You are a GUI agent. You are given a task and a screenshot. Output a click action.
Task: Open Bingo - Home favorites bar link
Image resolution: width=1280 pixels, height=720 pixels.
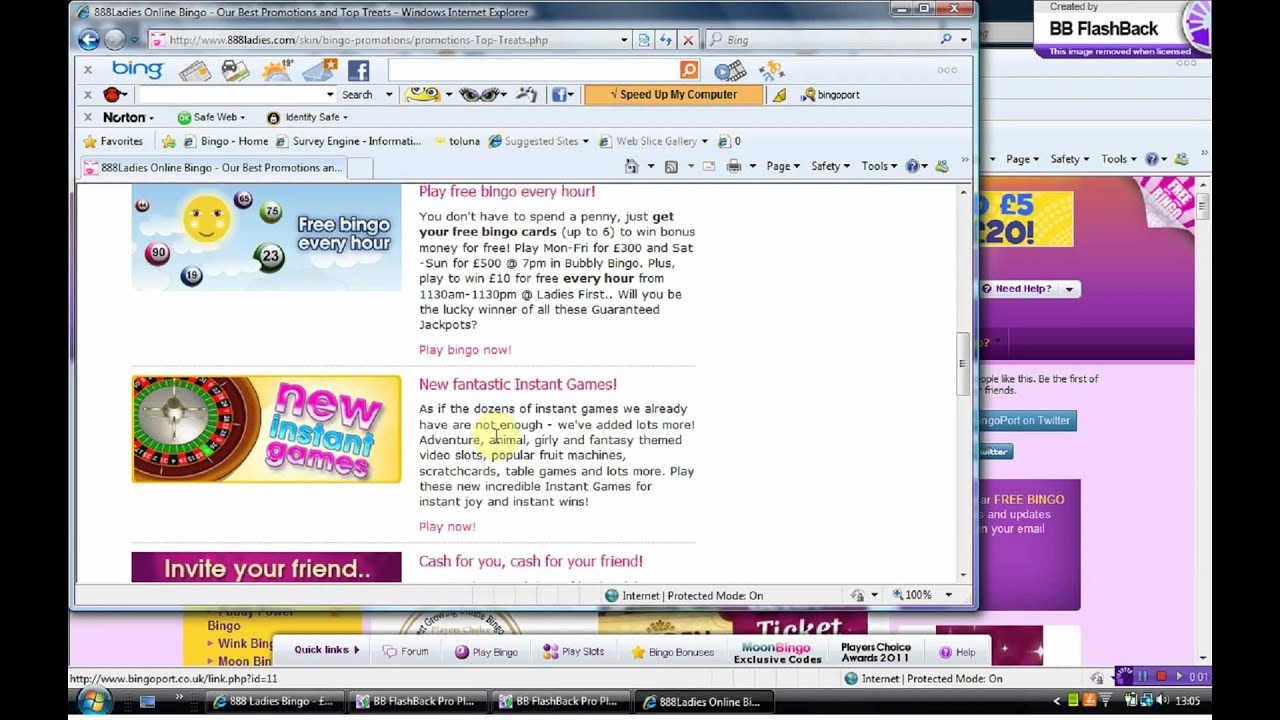coord(225,141)
